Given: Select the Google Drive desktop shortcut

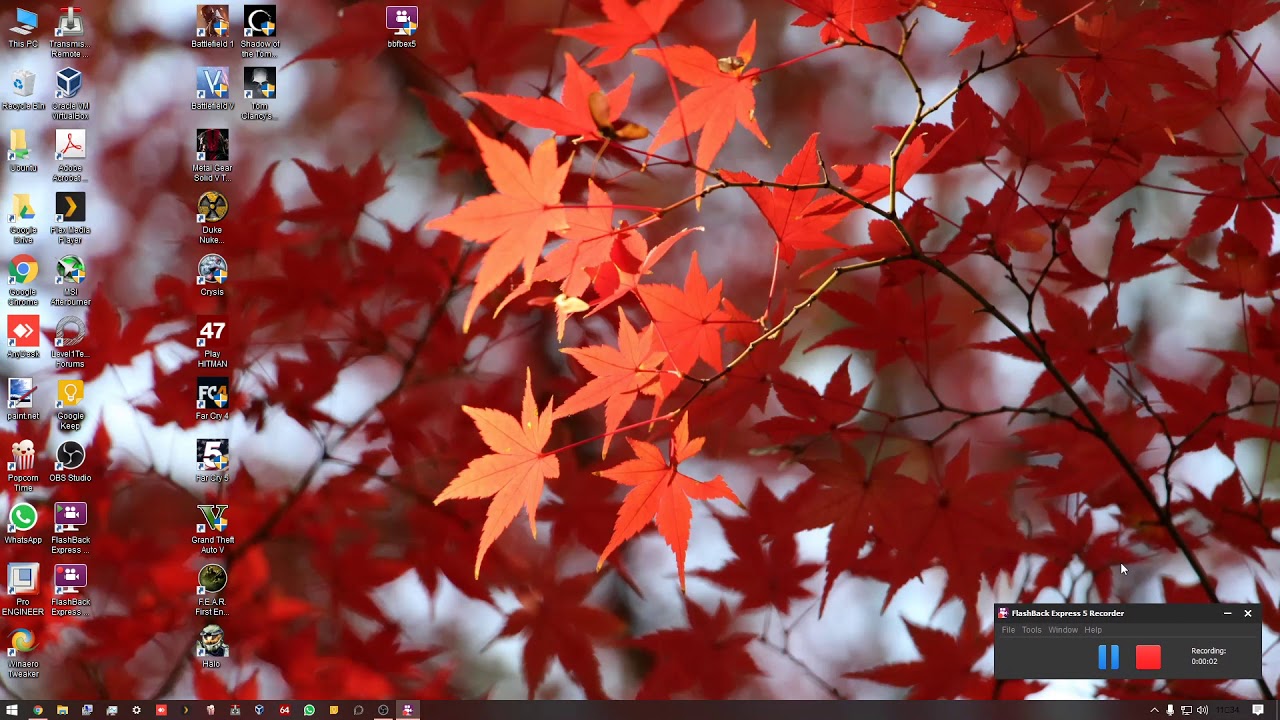Looking at the screenshot, I should click(x=23, y=218).
